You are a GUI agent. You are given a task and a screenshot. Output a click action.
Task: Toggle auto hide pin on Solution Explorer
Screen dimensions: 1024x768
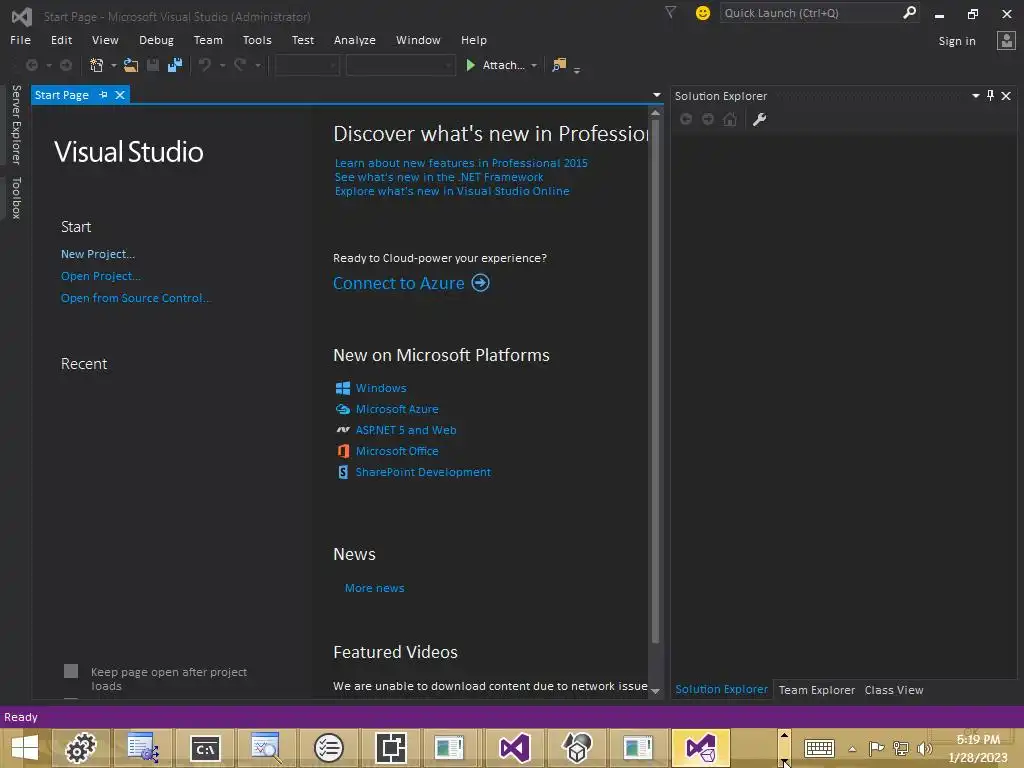pos(991,95)
